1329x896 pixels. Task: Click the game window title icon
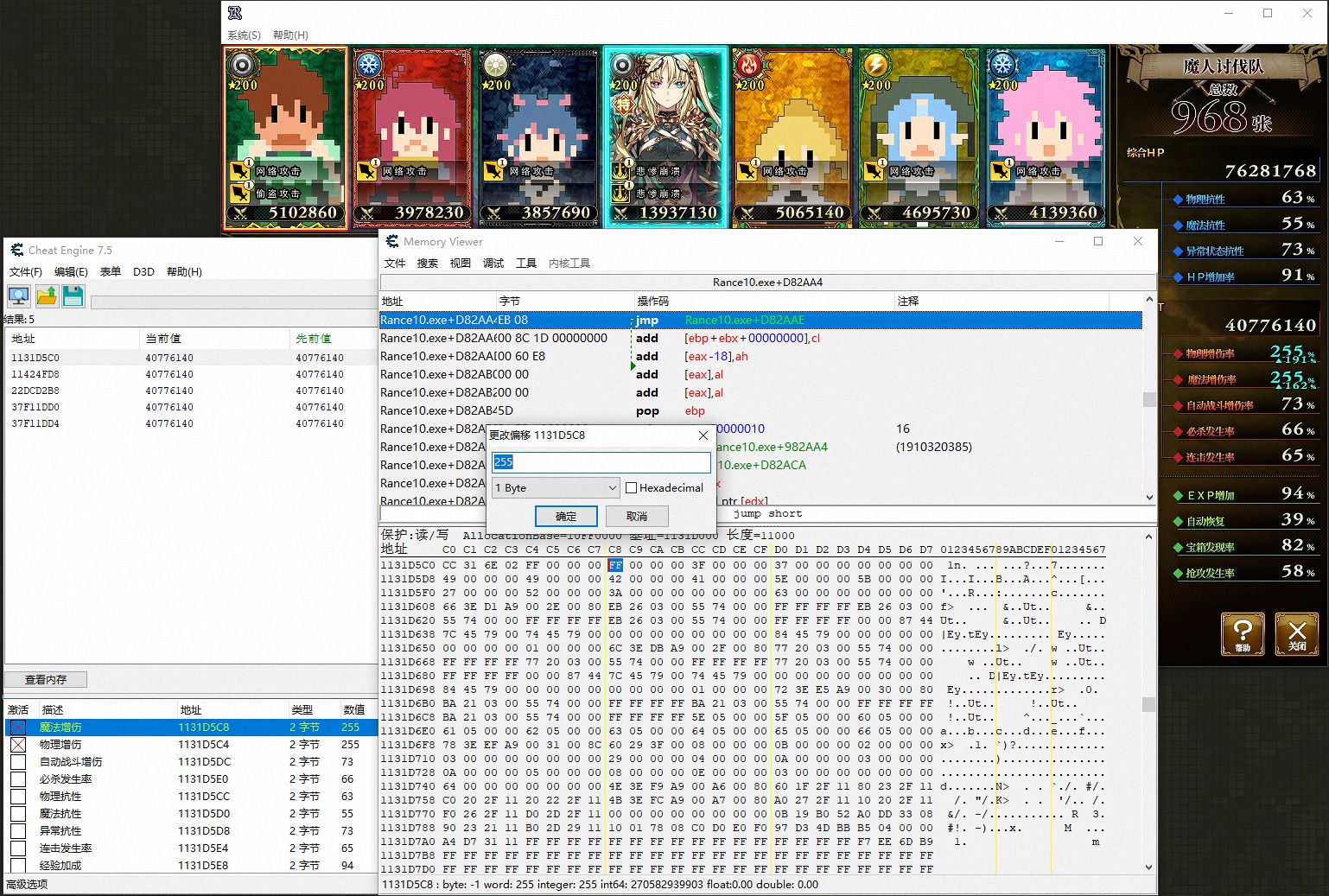(x=235, y=13)
